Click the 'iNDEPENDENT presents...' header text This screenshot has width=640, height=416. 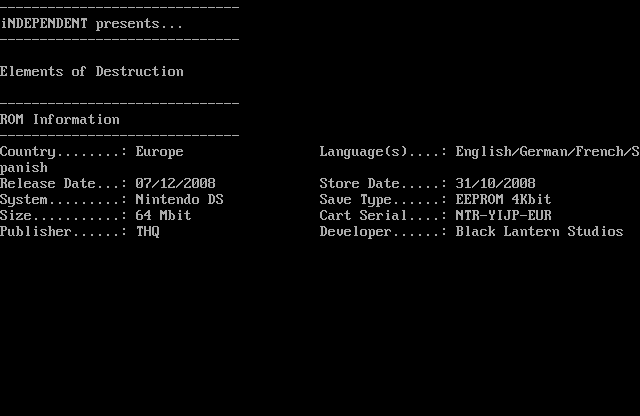[x=91, y=24]
